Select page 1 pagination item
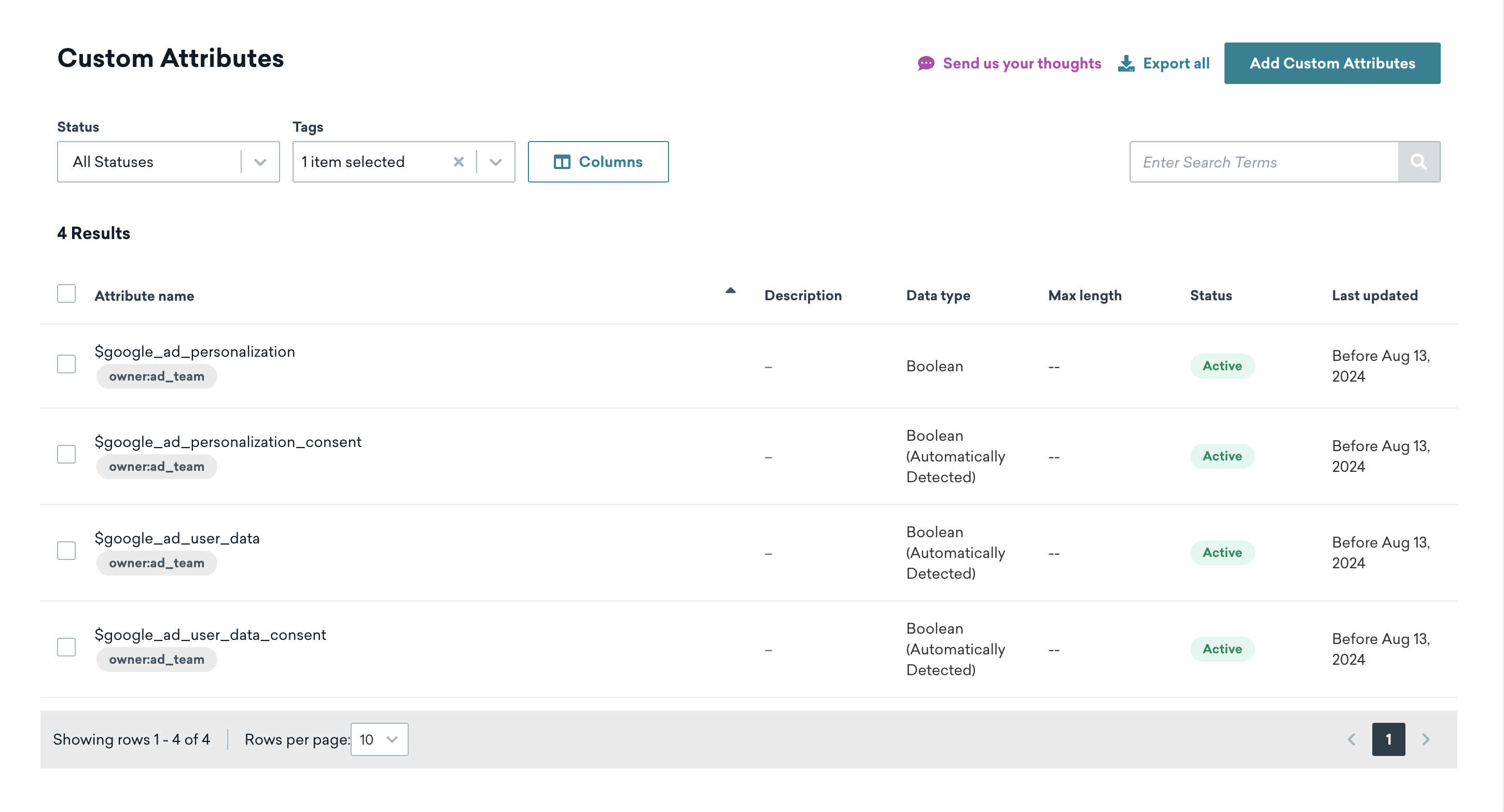Image resolution: width=1504 pixels, height=812 pixels. (1388, 740)
